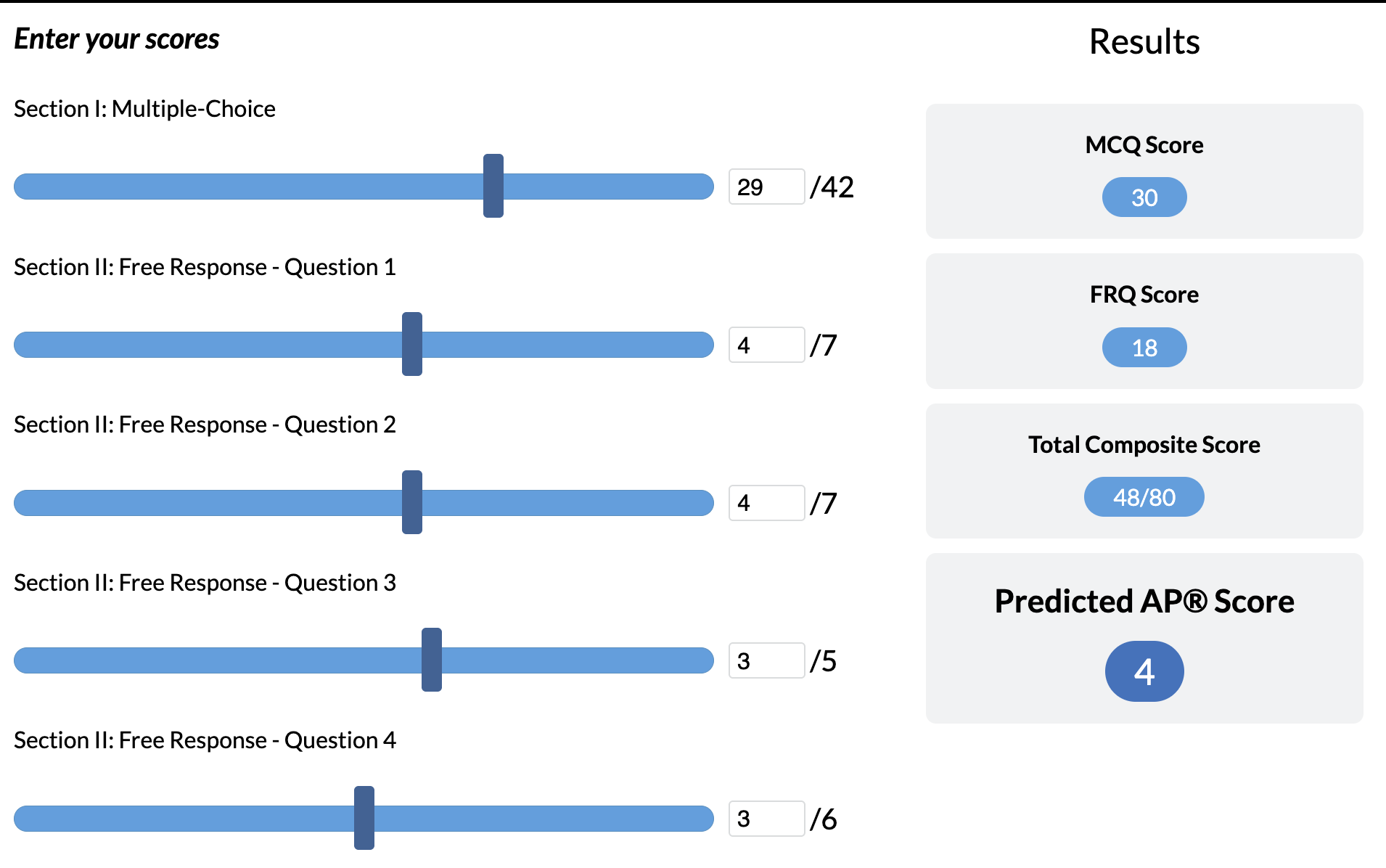Click far left end of Multiple-Choice slider track

[23, 187]
